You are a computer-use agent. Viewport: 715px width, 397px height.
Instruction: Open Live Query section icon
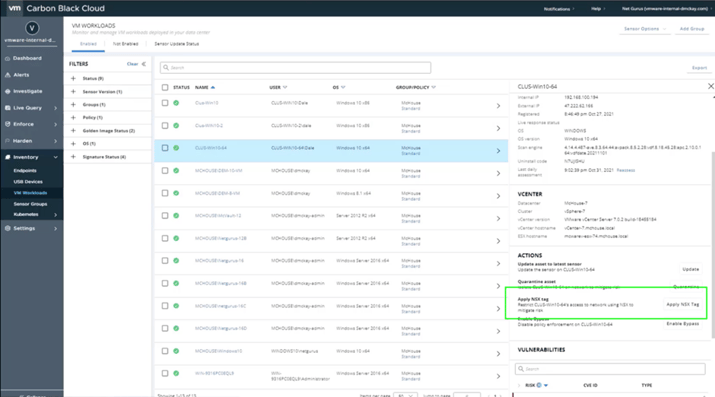(x=8, y=108)
